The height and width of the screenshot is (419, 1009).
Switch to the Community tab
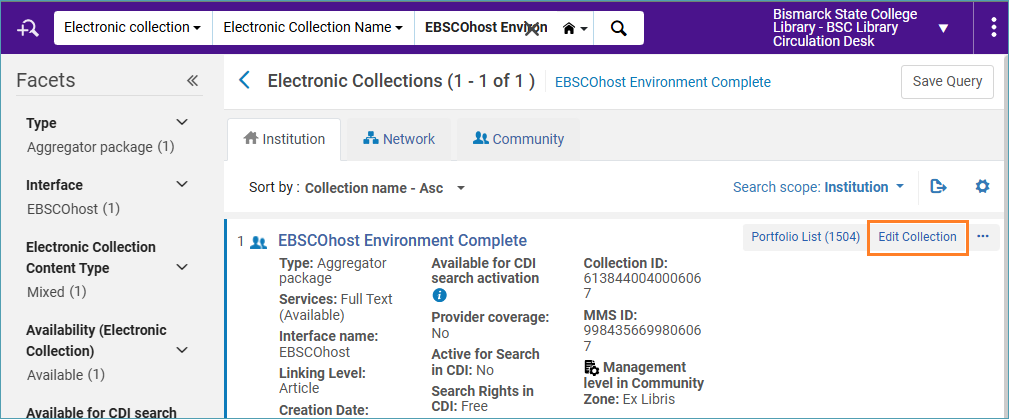click(x=518, y=139)
